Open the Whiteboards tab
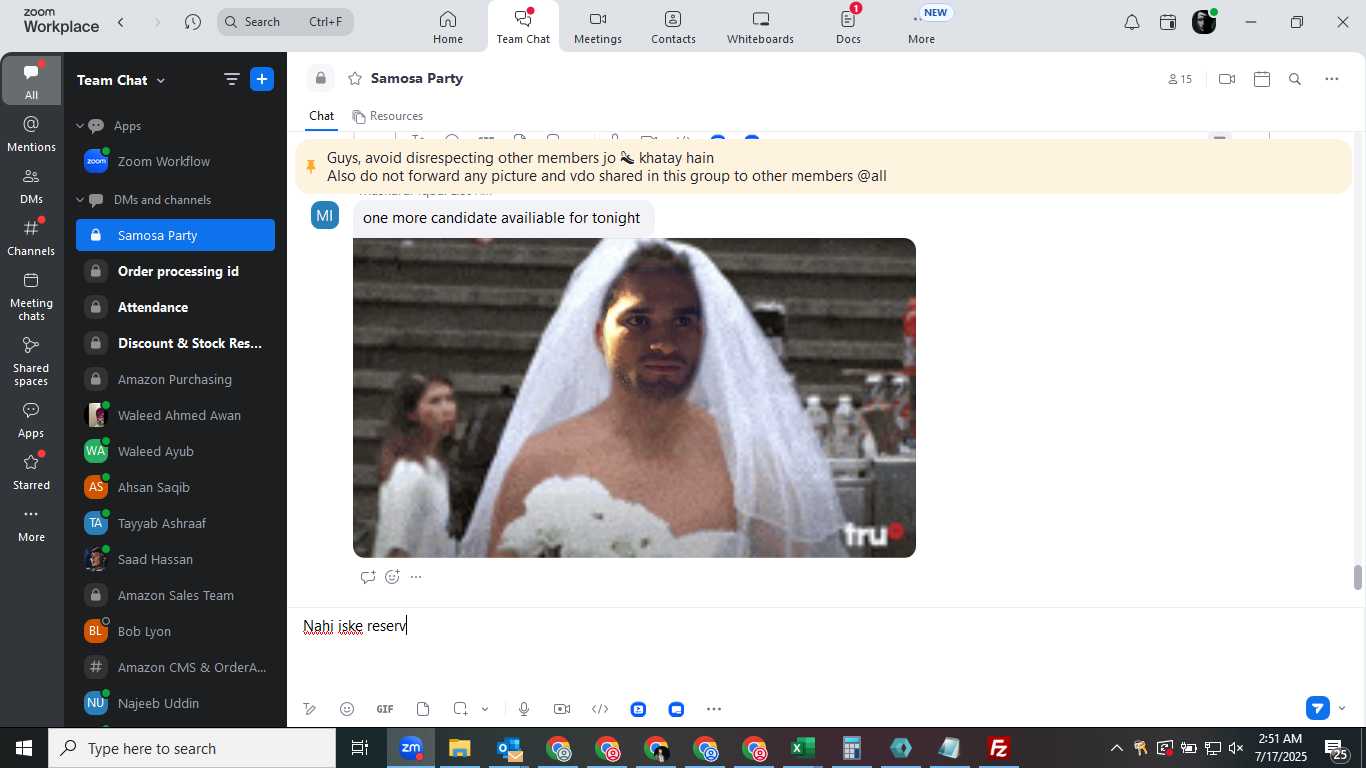 pyautogui.click(x=760, y=27)
